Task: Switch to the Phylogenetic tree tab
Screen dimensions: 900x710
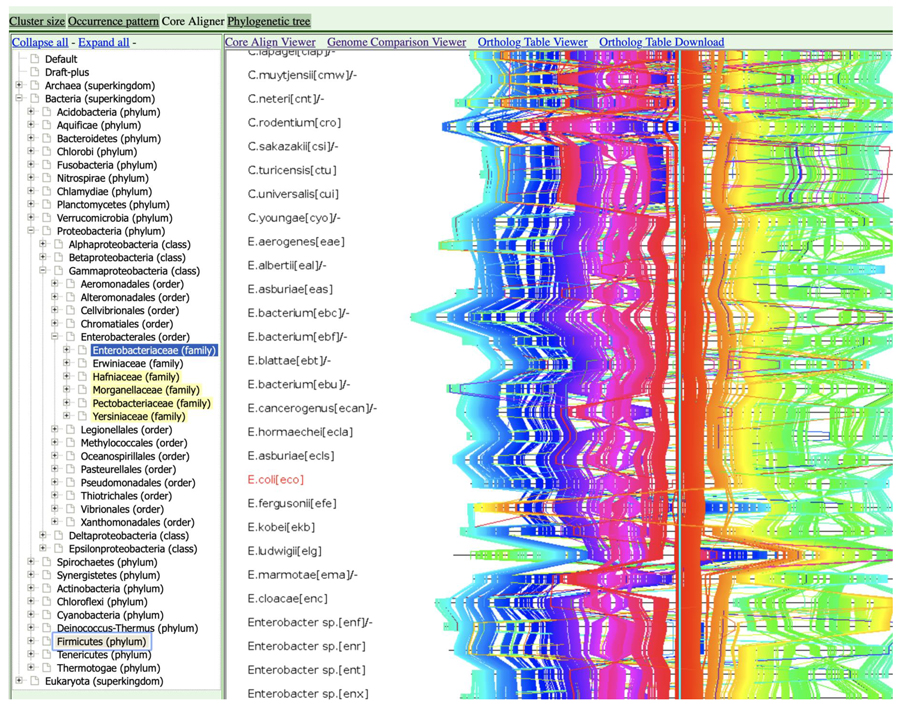Action: click(x=268, y=21)
